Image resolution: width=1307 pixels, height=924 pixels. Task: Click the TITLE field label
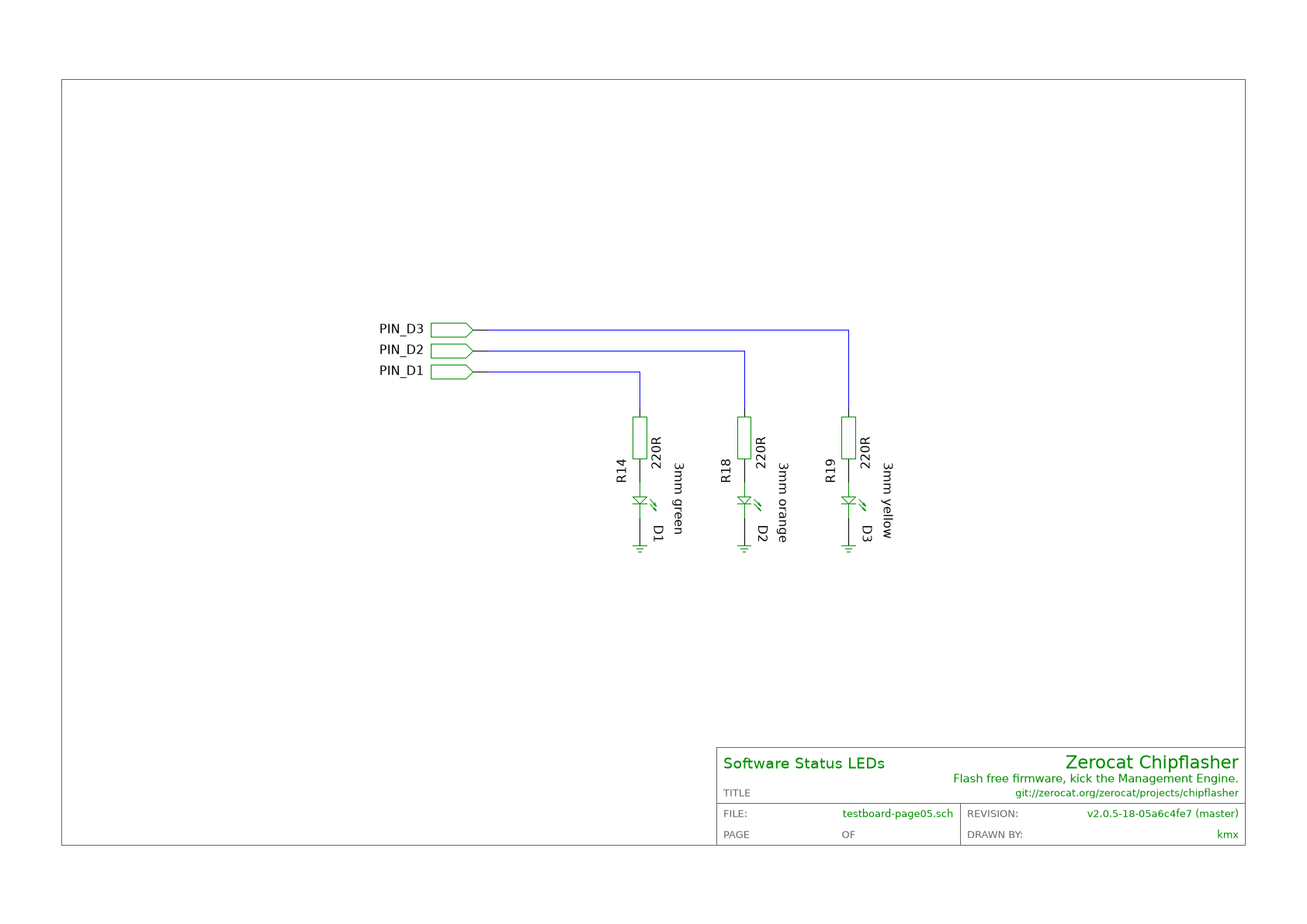[x=737, y=793]
